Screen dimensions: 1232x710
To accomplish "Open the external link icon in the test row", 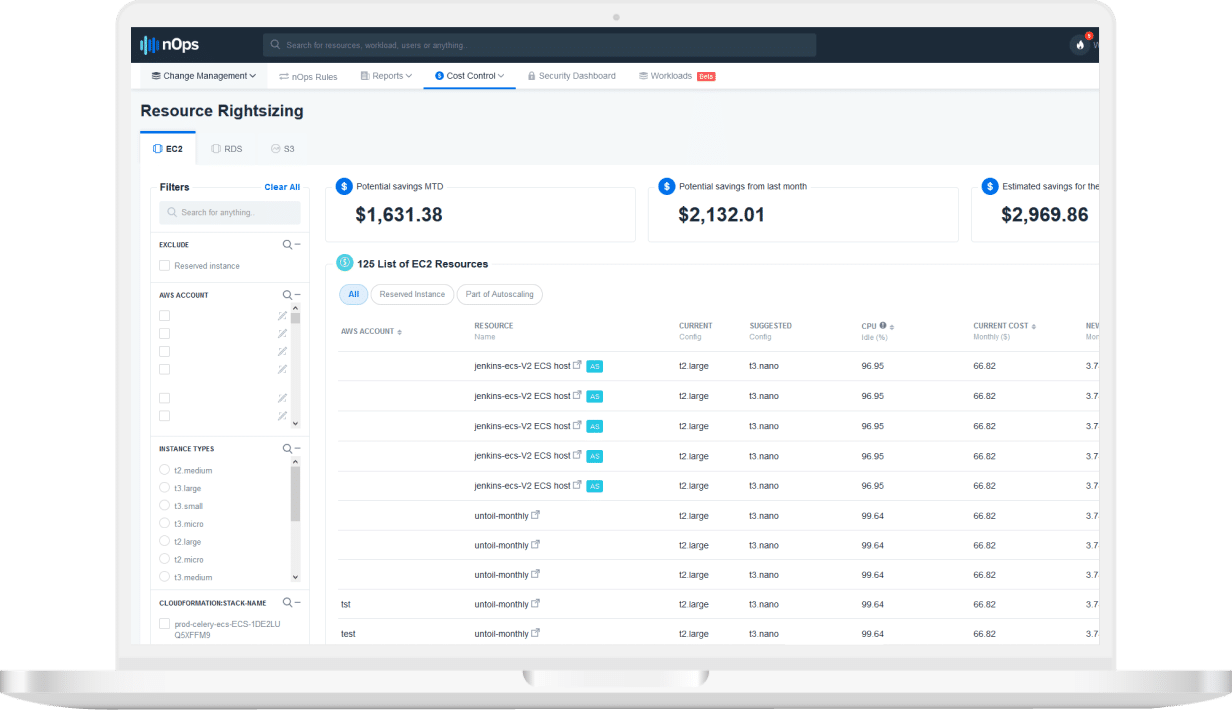I will [x=536, y=633].
